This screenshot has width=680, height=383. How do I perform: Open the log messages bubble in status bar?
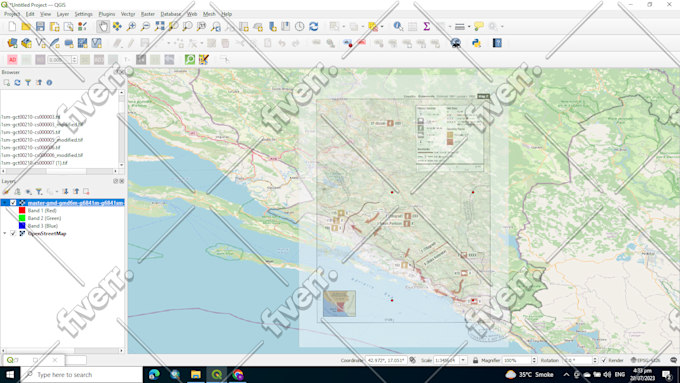[673, 360]
